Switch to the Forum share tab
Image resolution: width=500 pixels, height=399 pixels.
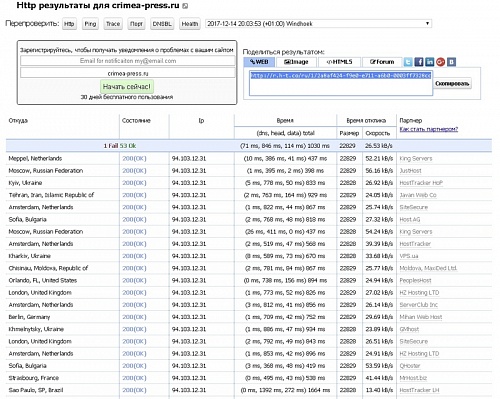click(x=382, y=62)
